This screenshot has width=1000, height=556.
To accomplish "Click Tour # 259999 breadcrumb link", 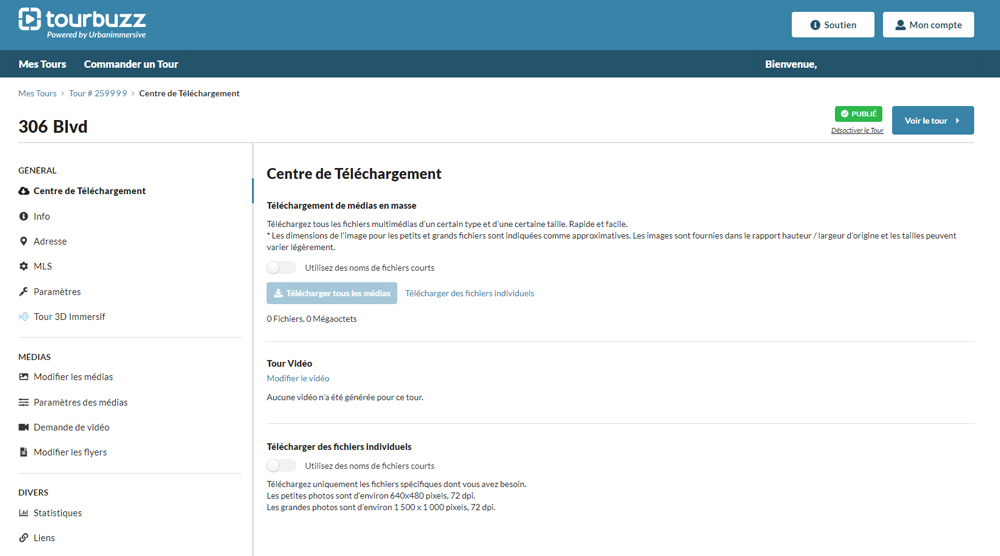I will tap(97, 94).
